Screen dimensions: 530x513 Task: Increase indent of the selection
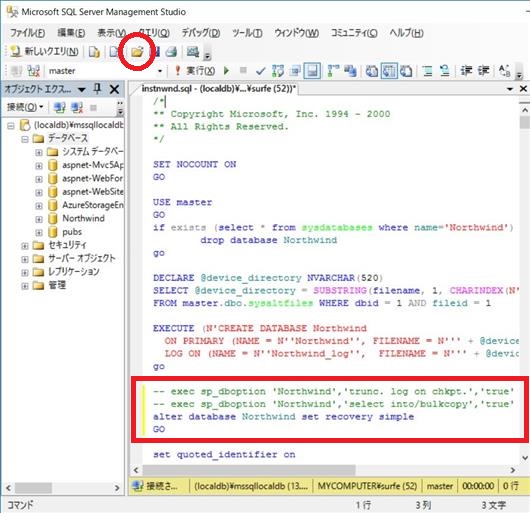[x=483, y=71]
